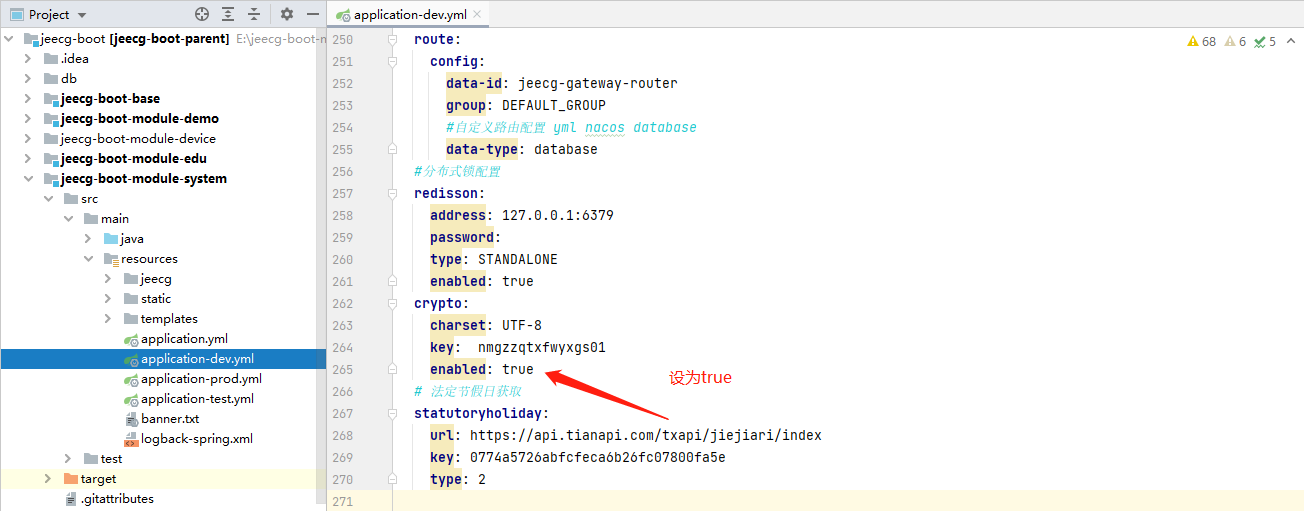Click the Collapse All icon in Project panel

254,14
